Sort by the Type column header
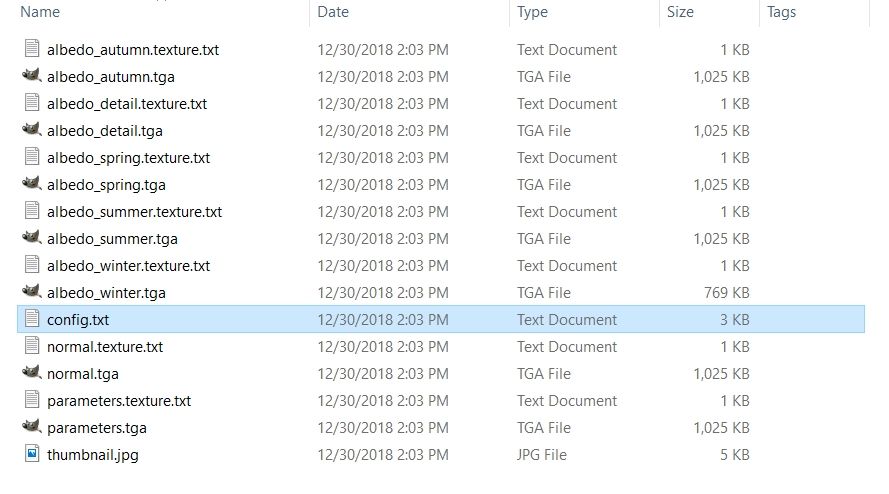889x494 pixels. pyautogui.click(x=533, y=12)
